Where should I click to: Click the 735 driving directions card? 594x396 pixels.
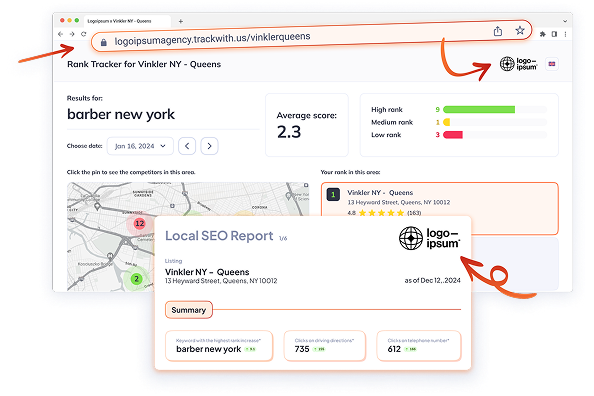pos(325,346)
